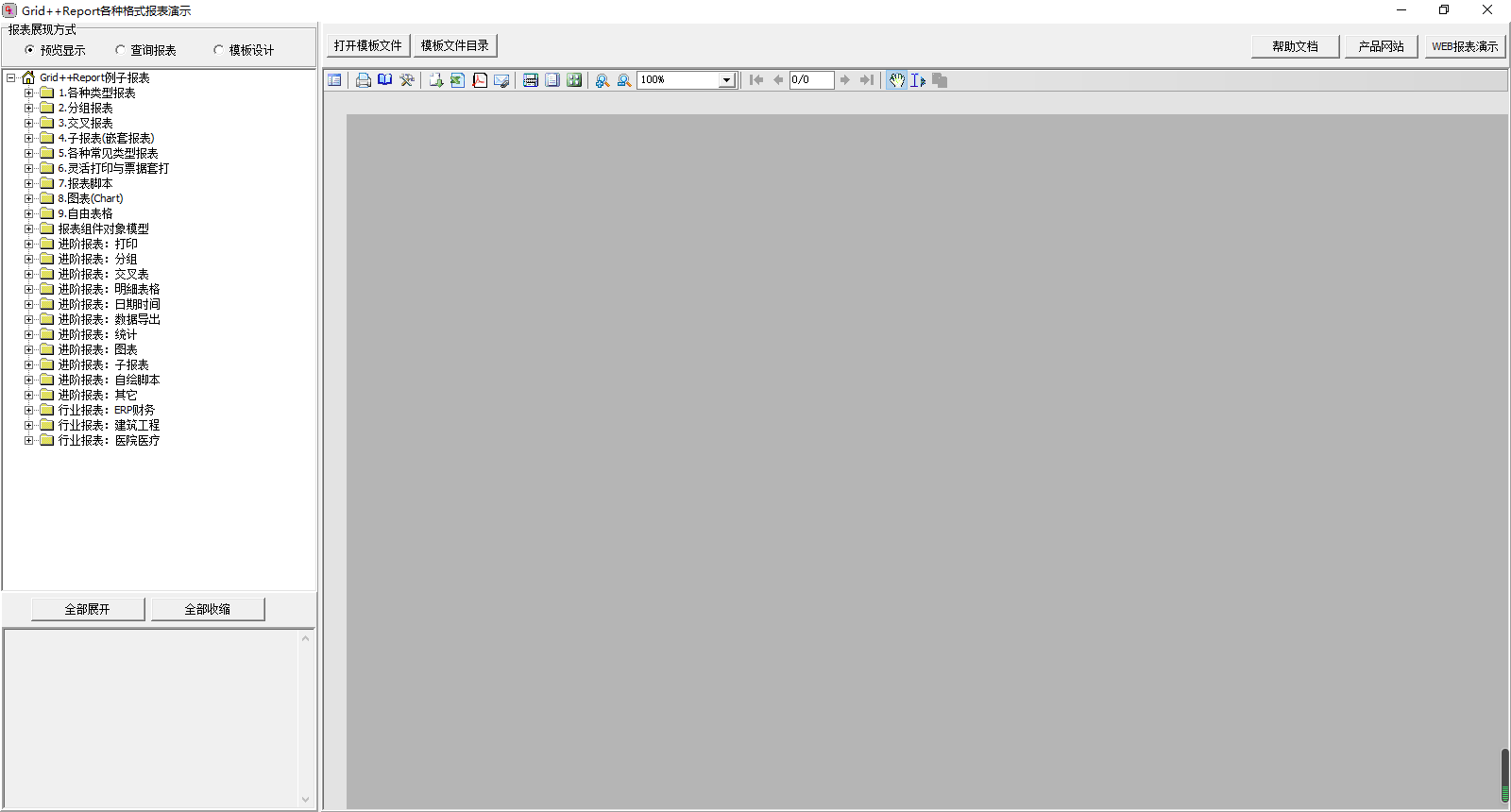Image resolution: width=1511 pixels, height=812 pixels.
Task: Select the 预览显示 radio button
Action: pos(29,50)
